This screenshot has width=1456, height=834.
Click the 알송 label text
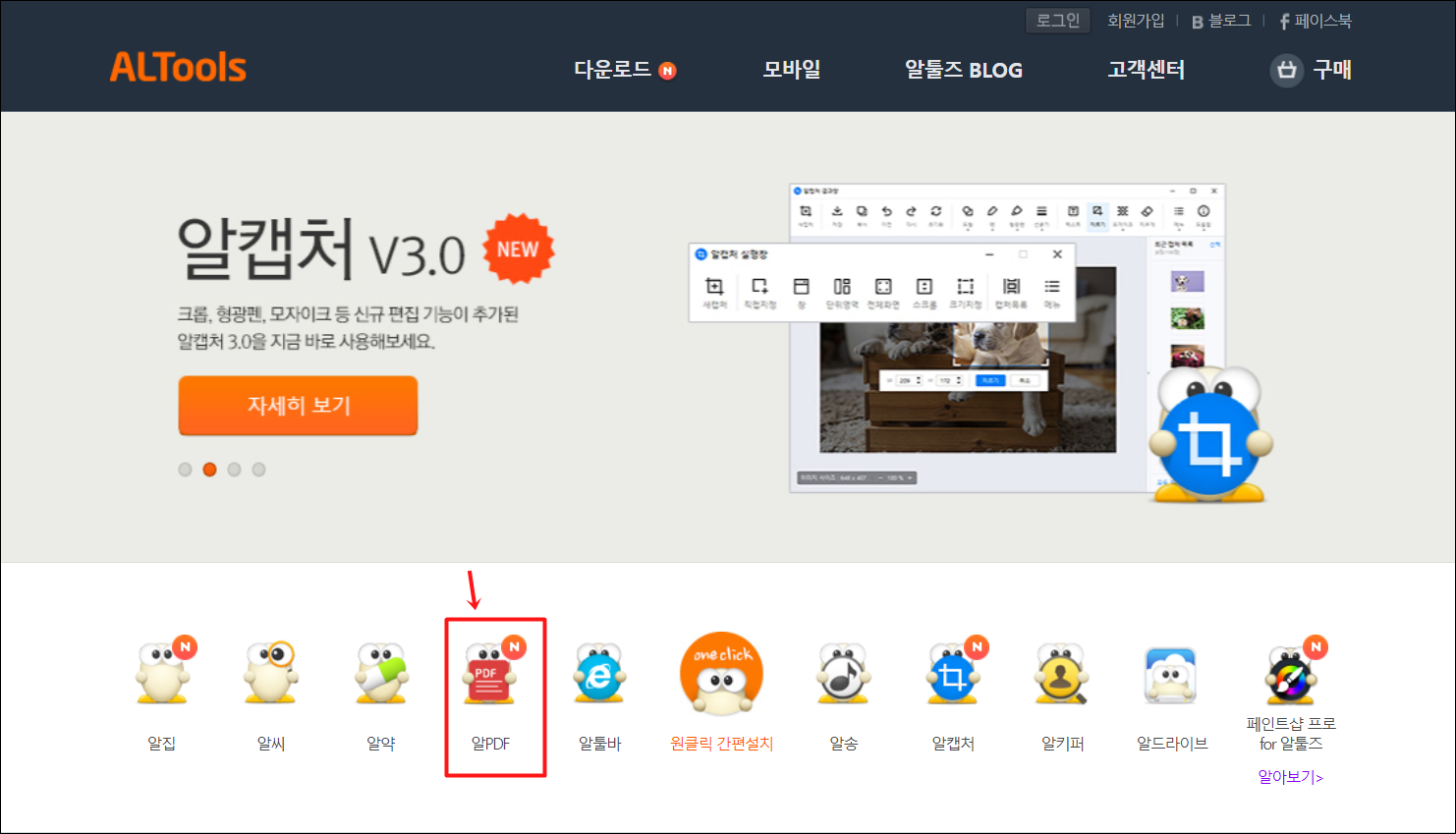[844, 744]
